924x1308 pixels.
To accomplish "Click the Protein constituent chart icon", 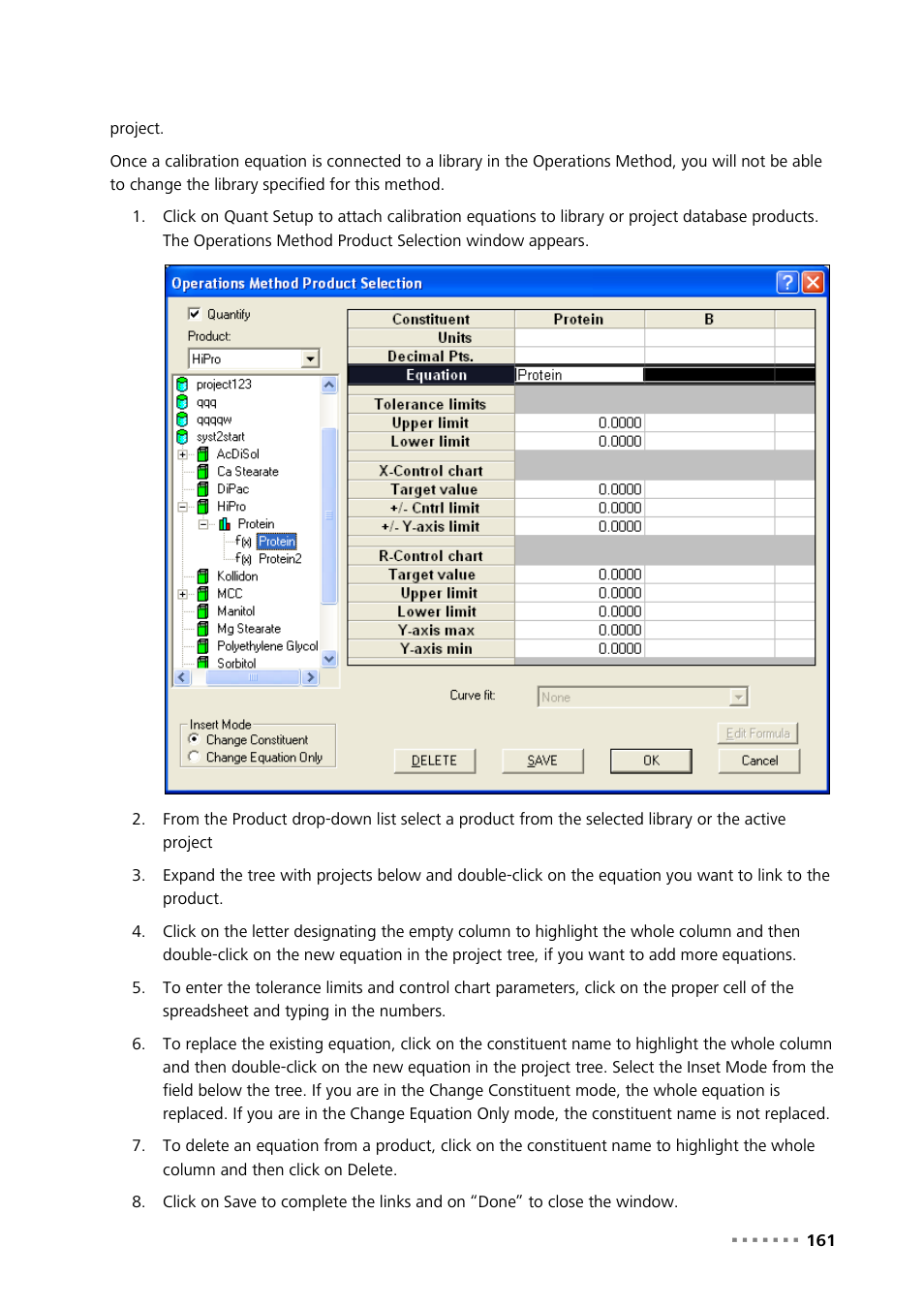I will [x=224, y=524].
